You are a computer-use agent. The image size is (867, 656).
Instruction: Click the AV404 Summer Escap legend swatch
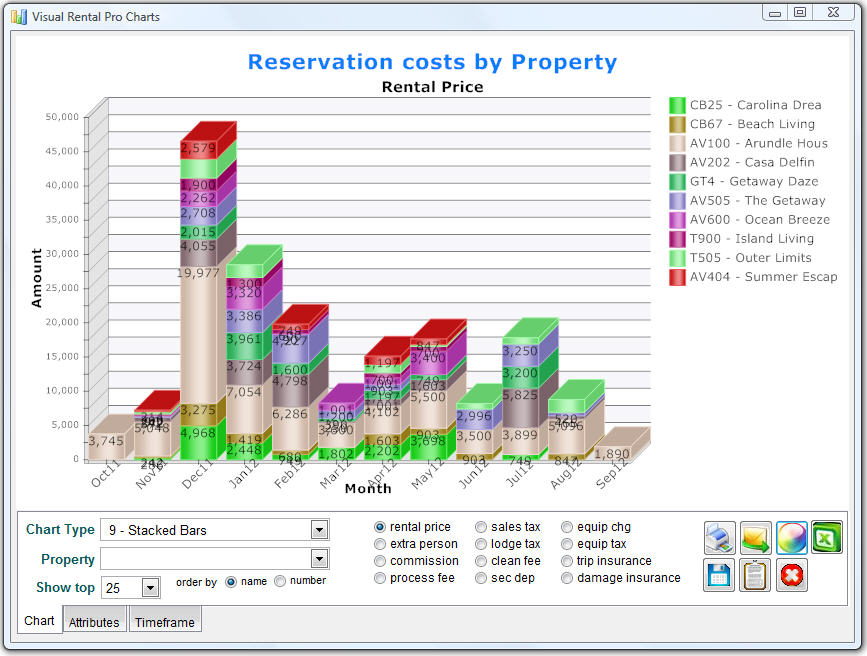(x=677, y=277)
